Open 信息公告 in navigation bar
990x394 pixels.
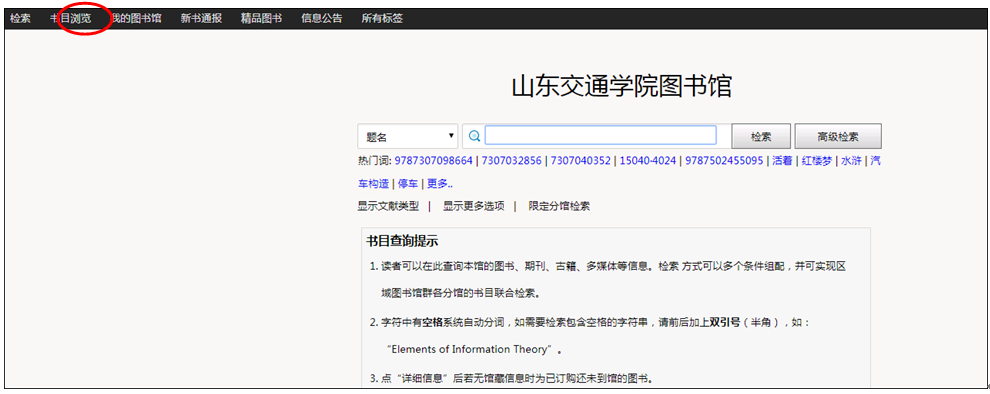[x=322, y=18]
